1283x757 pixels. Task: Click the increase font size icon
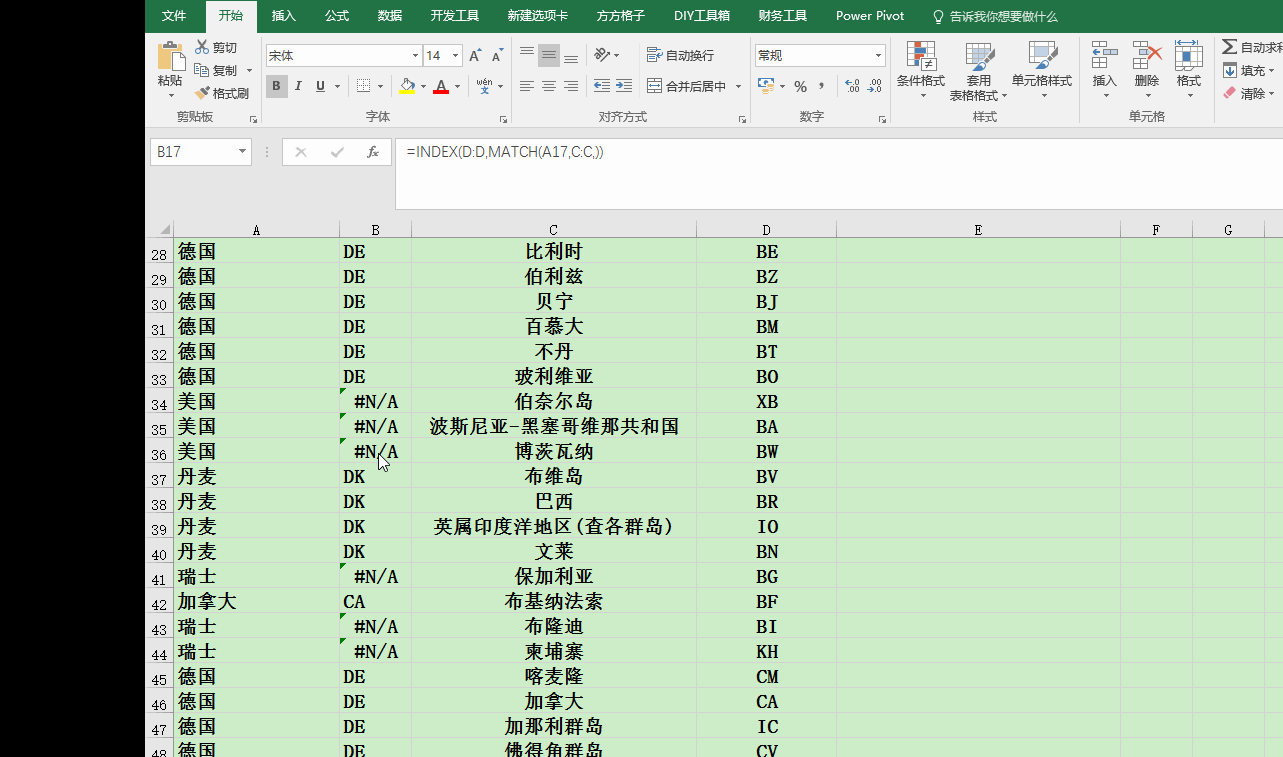(x=474, y=56)
